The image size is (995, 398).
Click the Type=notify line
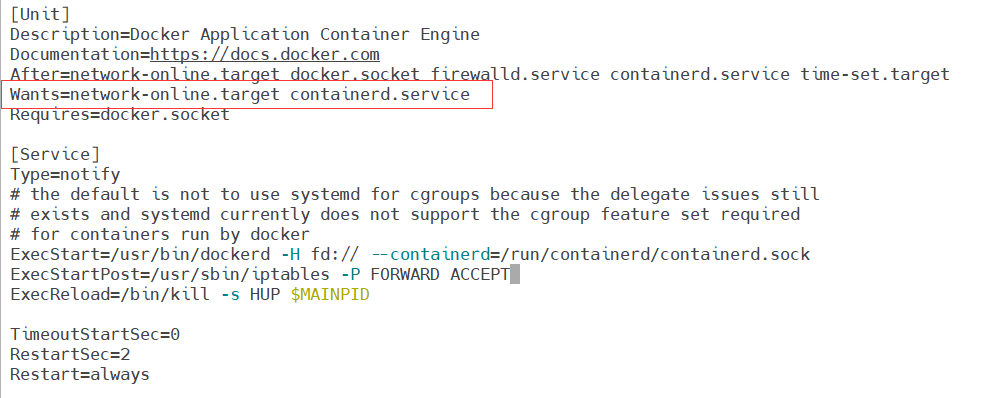point(65,175)
